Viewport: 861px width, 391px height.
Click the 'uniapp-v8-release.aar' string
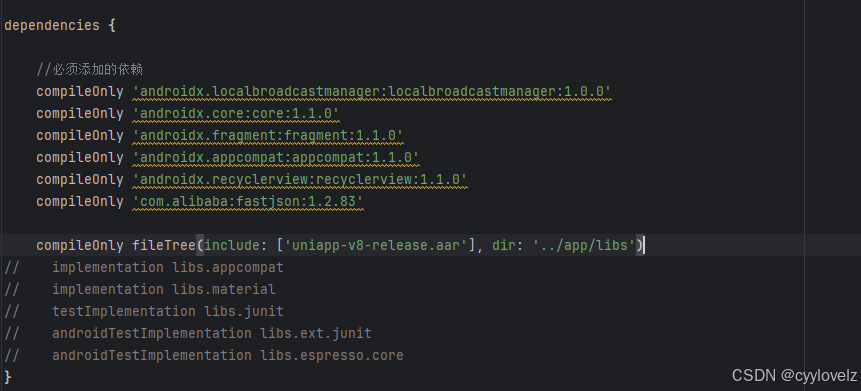click(x=376, y=245)
